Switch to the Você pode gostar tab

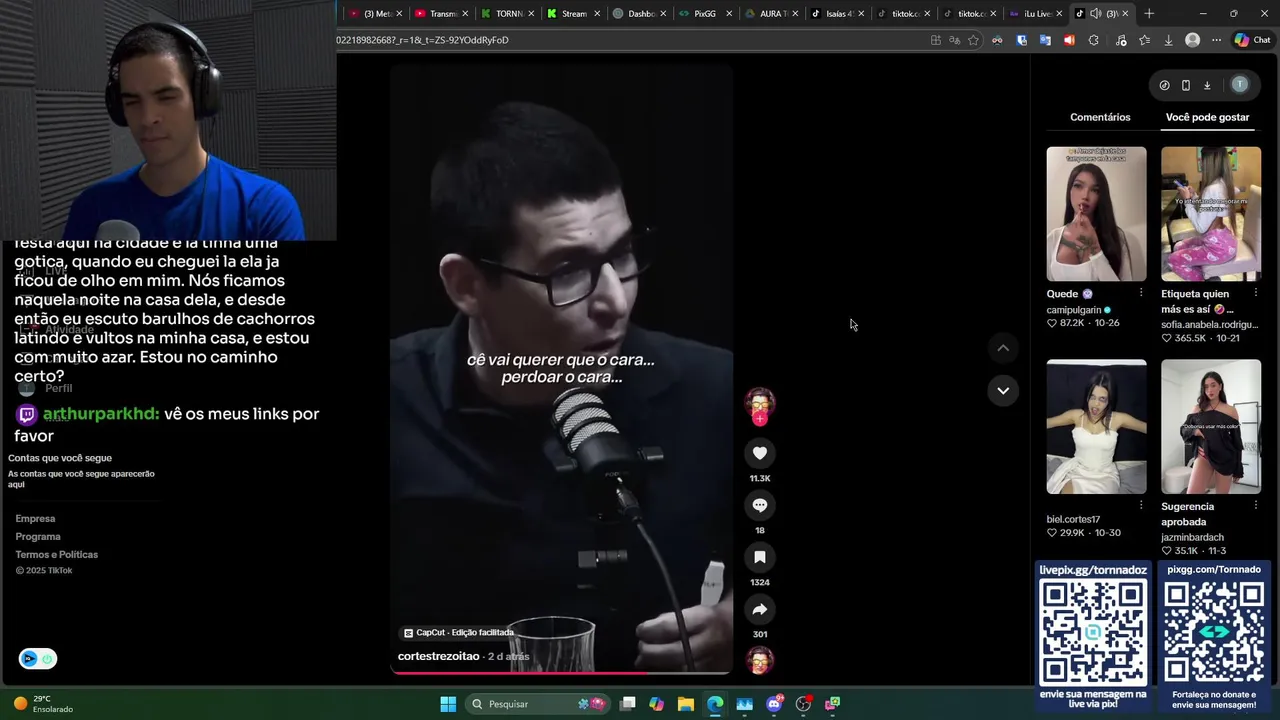point(1207,117)
